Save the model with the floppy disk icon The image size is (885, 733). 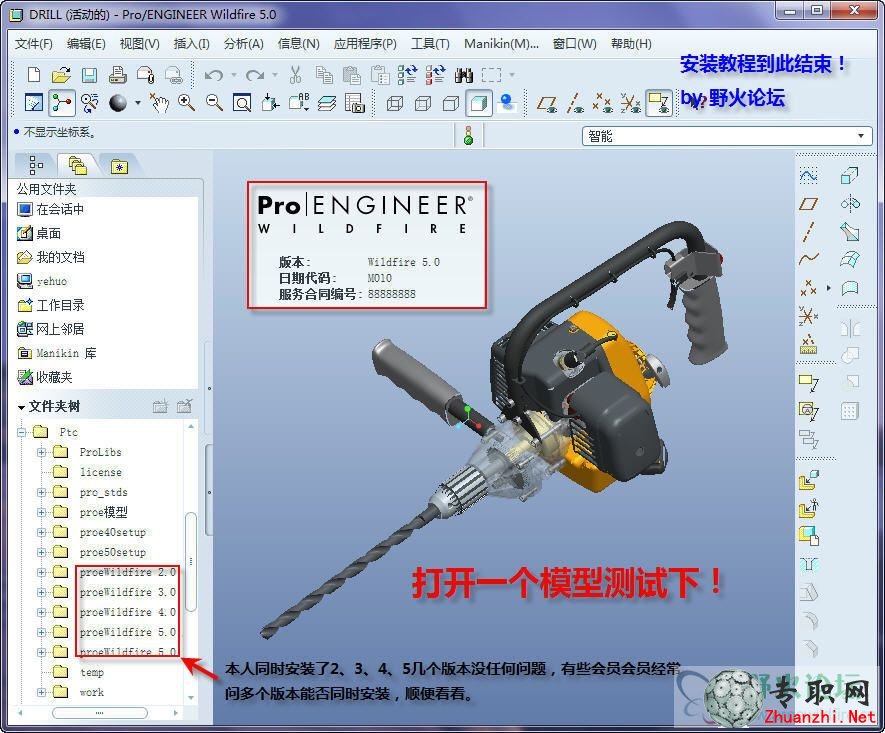(x=89, y=74)
